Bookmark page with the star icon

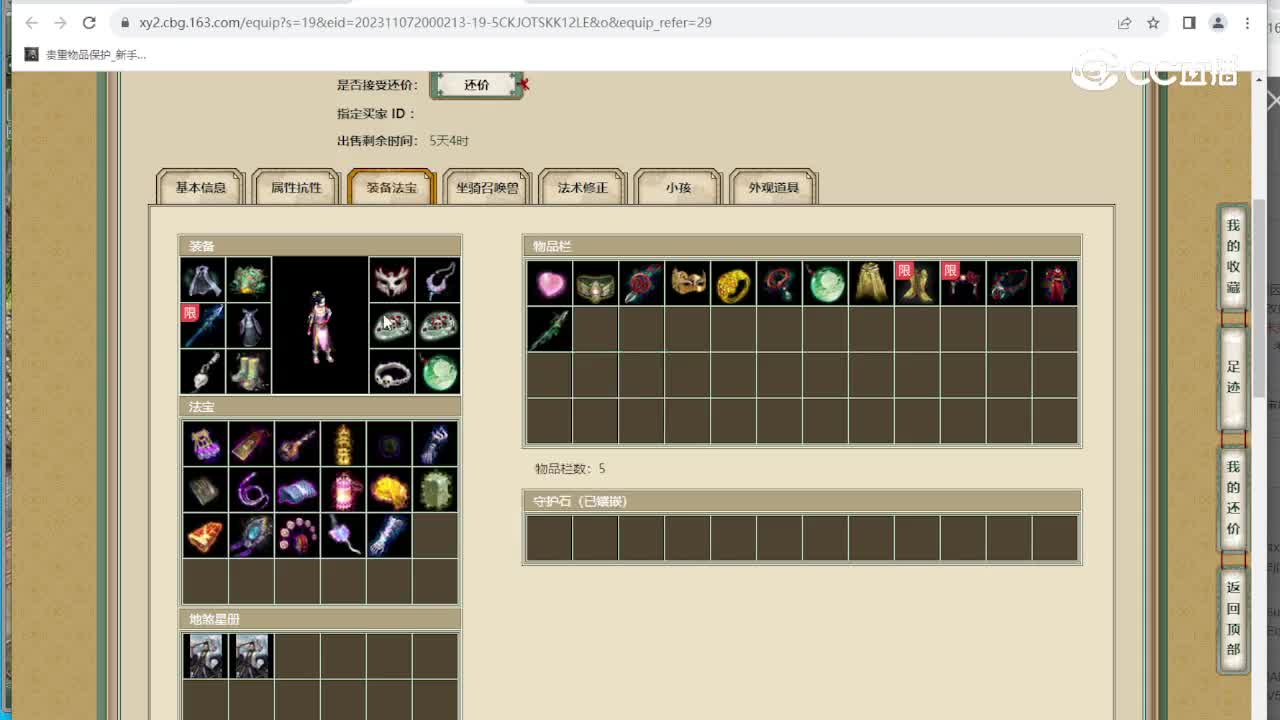click(1153, 22)
